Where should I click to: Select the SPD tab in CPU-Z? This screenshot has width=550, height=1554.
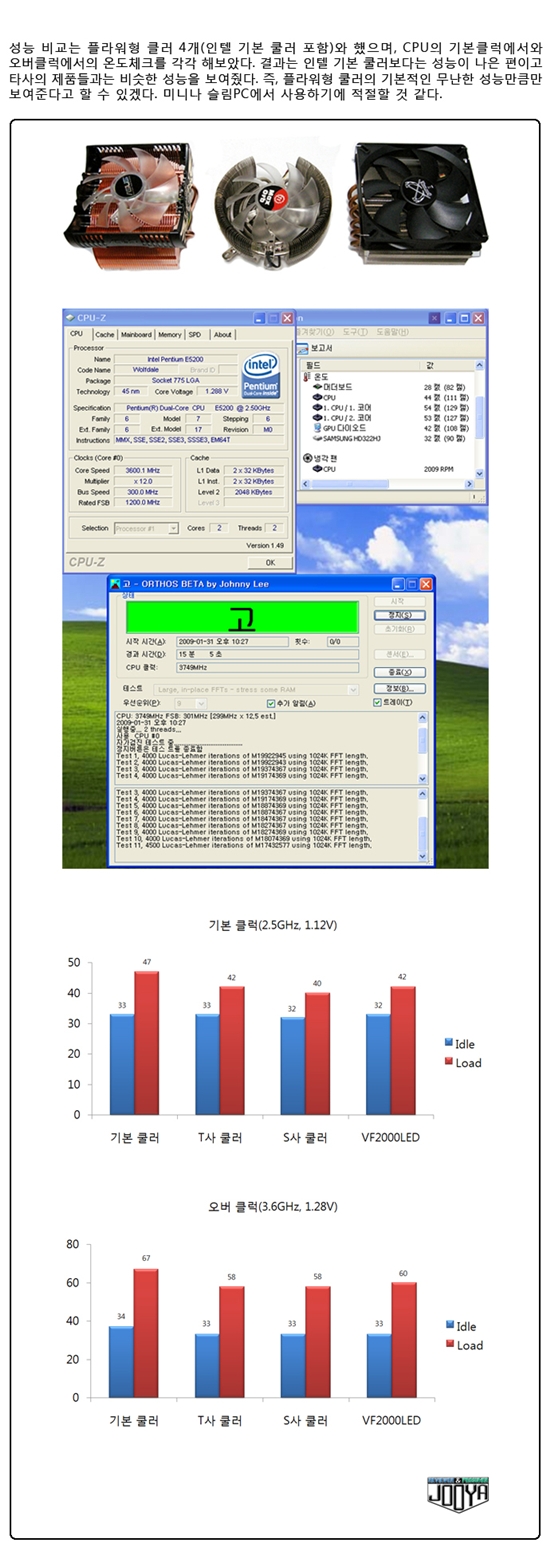[x=195, y=335]
